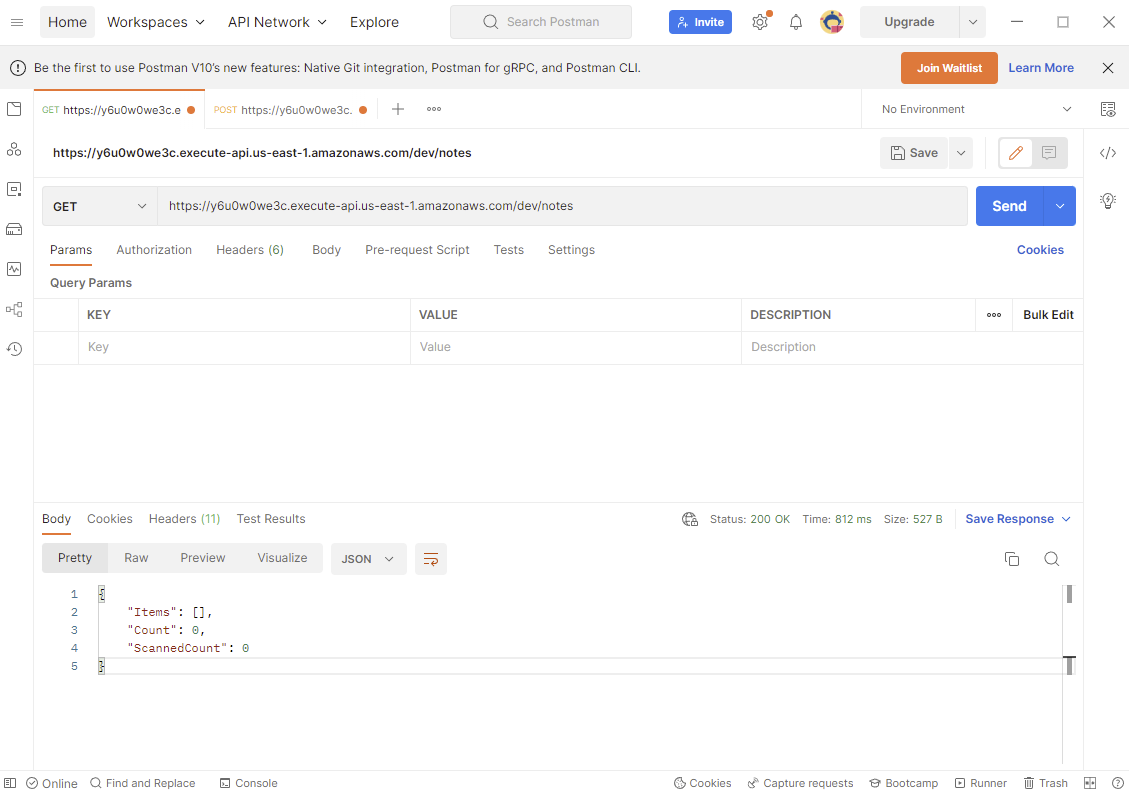Open the Tests tab

click(x=508, y=250)
